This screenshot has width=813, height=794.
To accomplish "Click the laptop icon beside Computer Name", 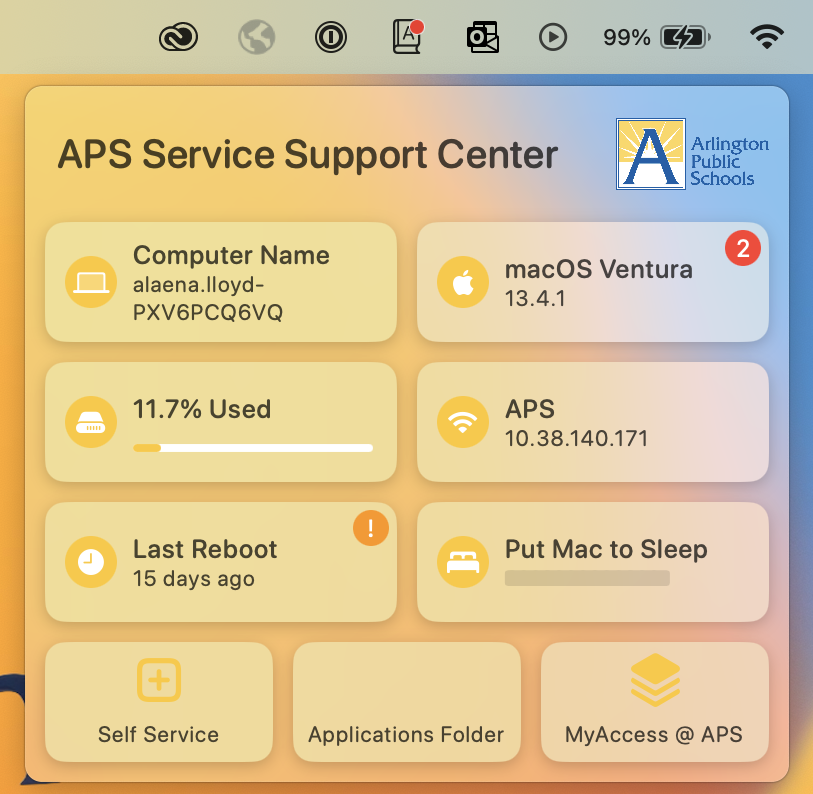I will tap(91, 282).
